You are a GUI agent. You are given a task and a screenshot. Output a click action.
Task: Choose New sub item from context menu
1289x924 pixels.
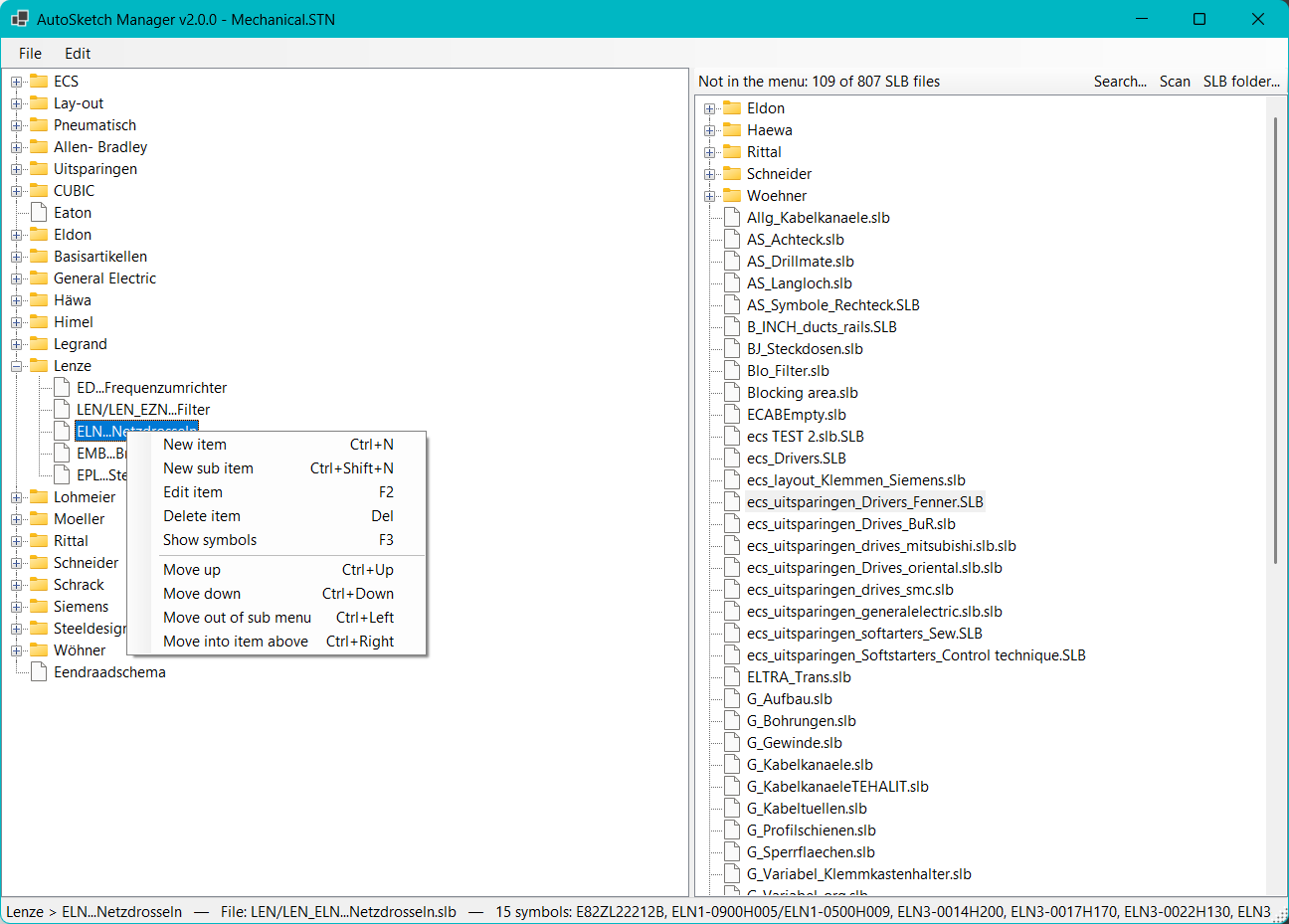tap(278, 468)
